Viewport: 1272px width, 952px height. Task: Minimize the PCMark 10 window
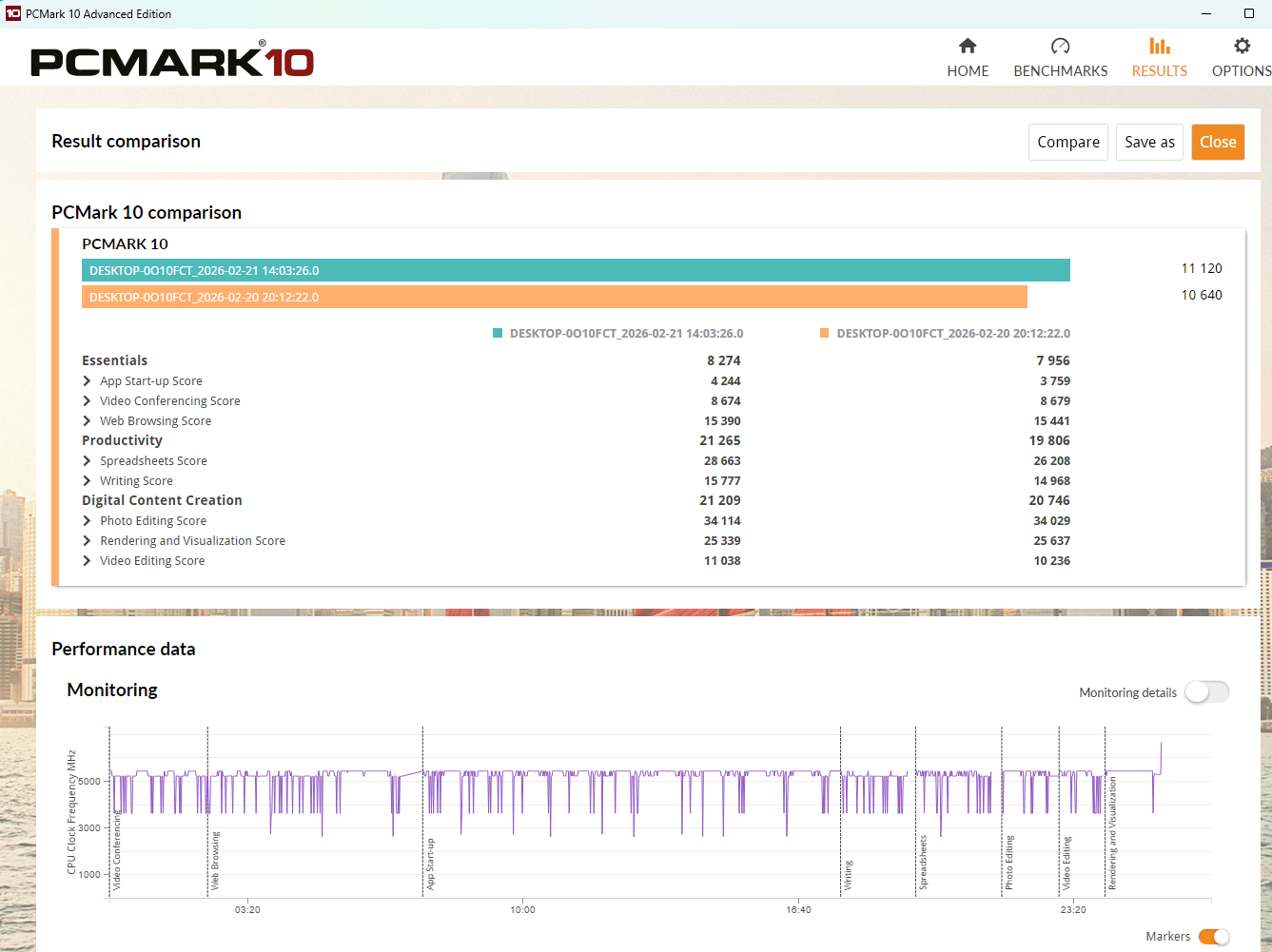(x=1207, y=13)
